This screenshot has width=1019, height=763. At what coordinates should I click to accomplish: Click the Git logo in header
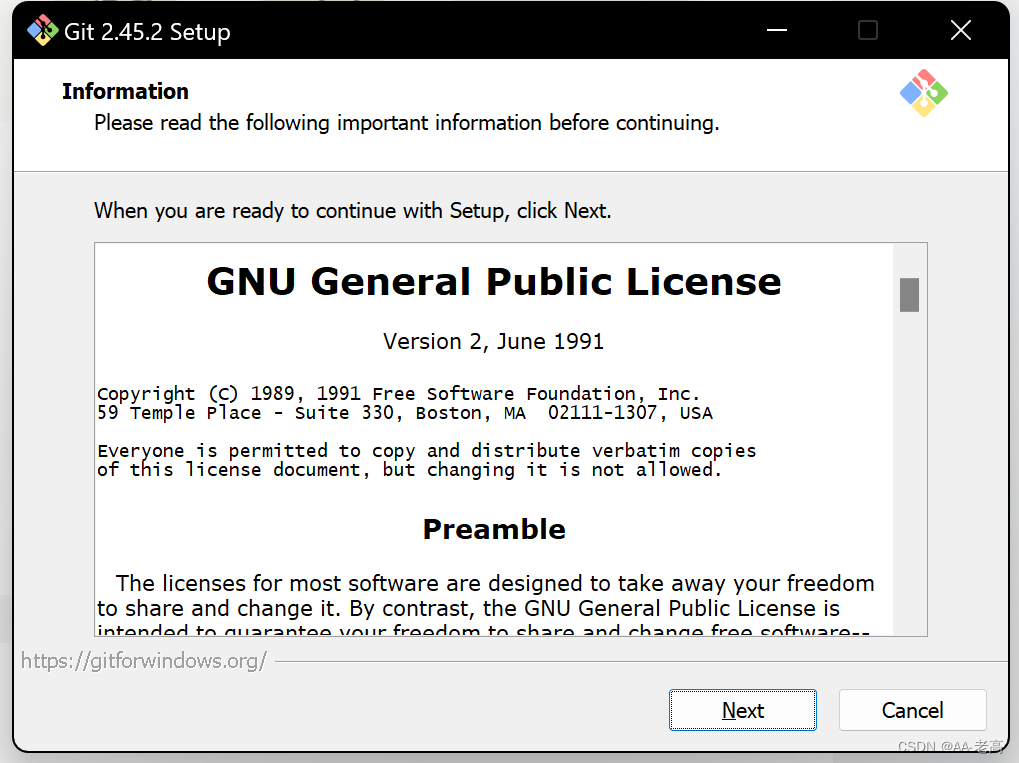pyautogui.click(x=923, y=93)
